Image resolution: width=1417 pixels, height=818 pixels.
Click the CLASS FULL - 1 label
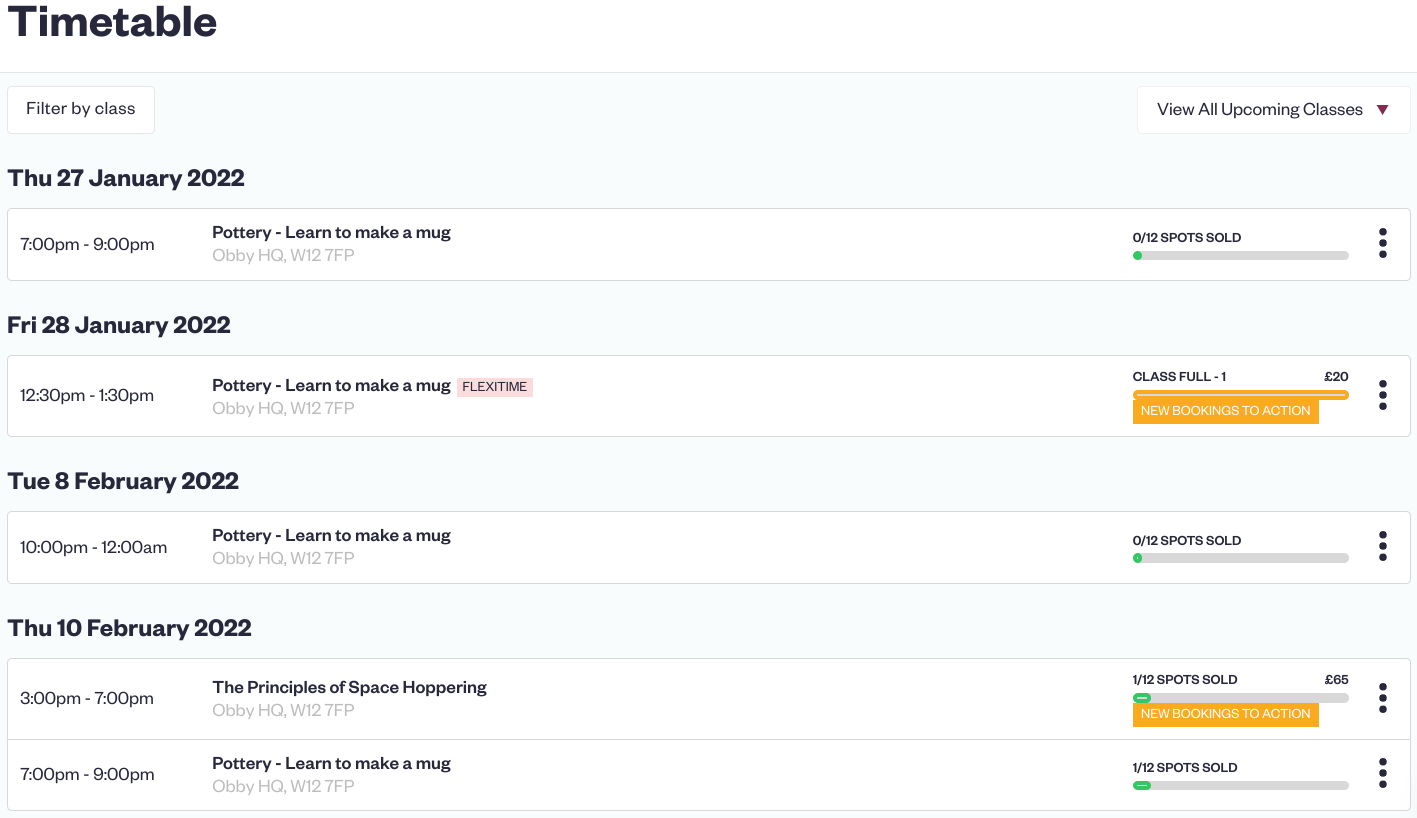(1179, 377)
